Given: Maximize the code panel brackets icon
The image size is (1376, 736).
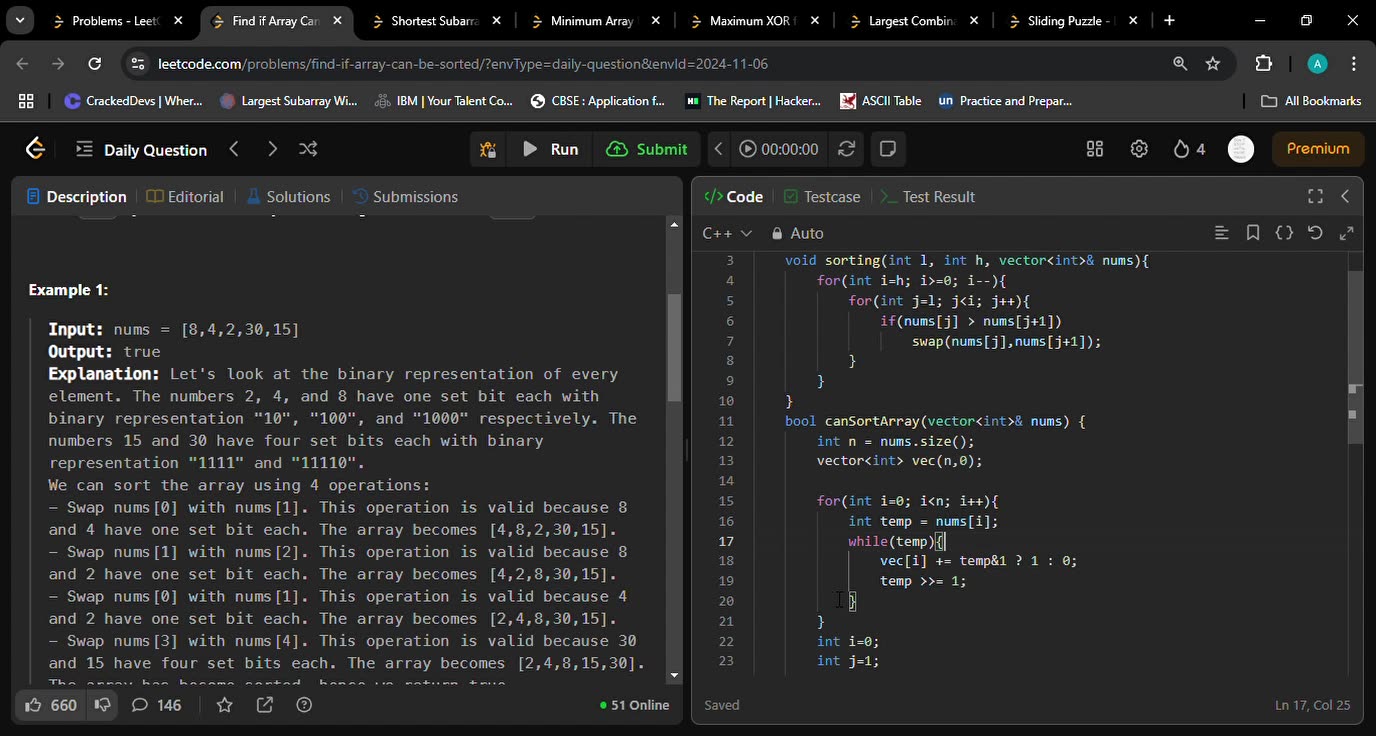Looking at the screenshot, I should coord(1315,197).
